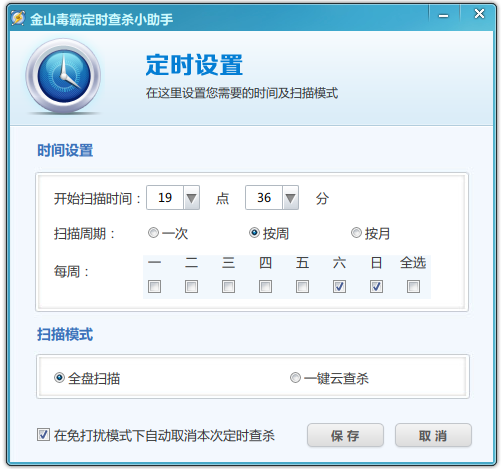Click the subtitle 在这里设置您需要的时间及扫描模式
The image size is (503, 469).
(242, 93)
